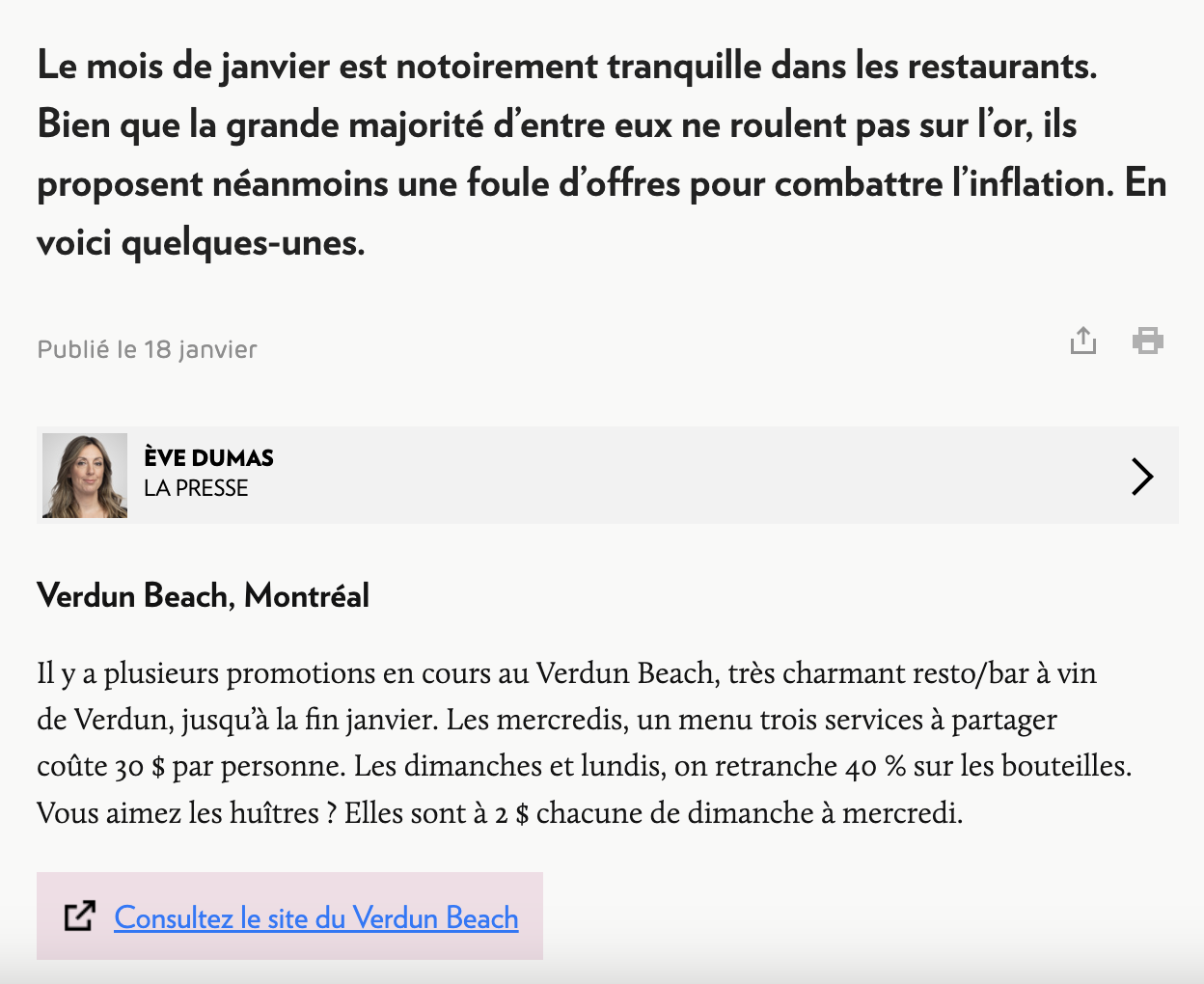Click the phrase 'Vous aimez les huîtres ?'

[186, 813]
